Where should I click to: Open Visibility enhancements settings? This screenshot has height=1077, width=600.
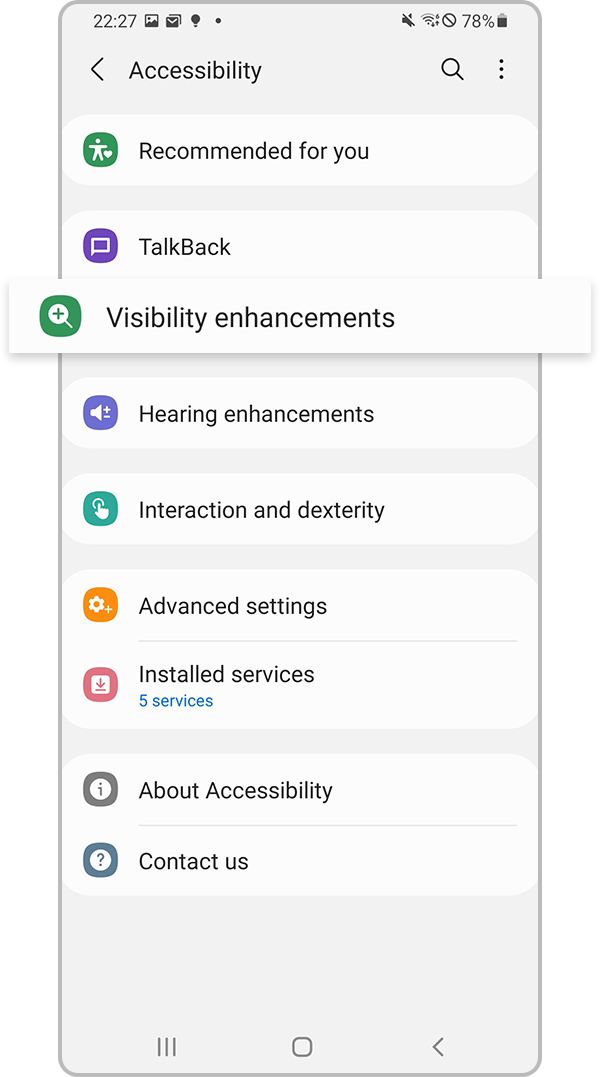pos(250,318)
